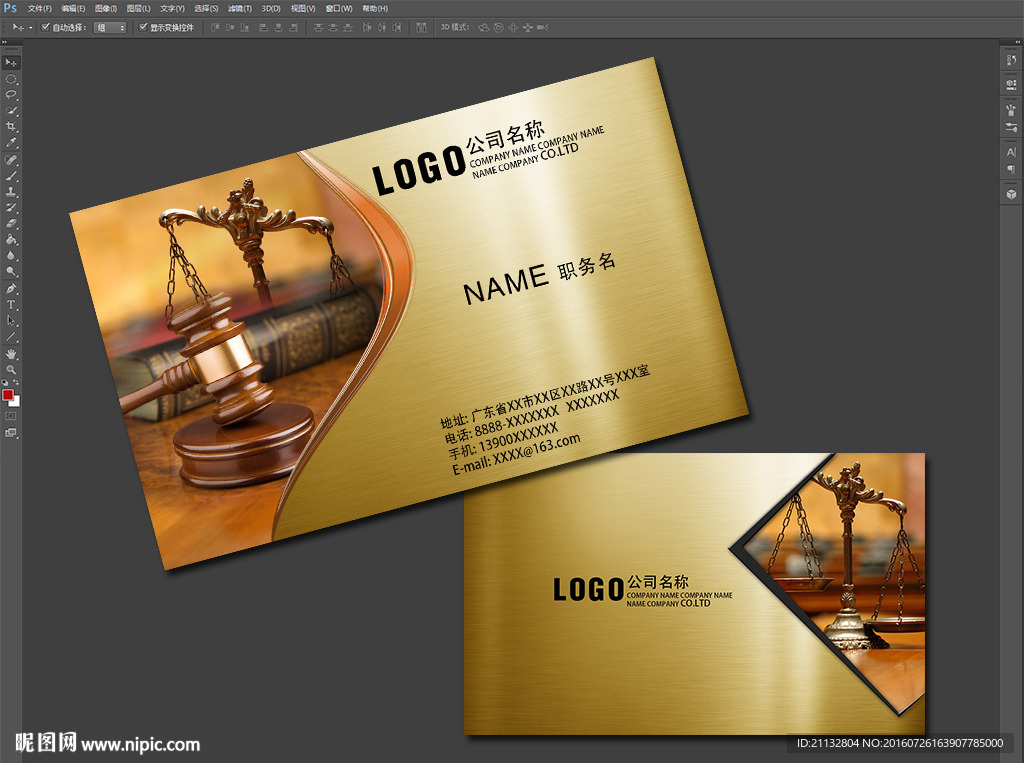Toggle 自动选择 checkbox
Image resolution: width=1024 pixels, height=763 pixels.
[x=46, y=27]
